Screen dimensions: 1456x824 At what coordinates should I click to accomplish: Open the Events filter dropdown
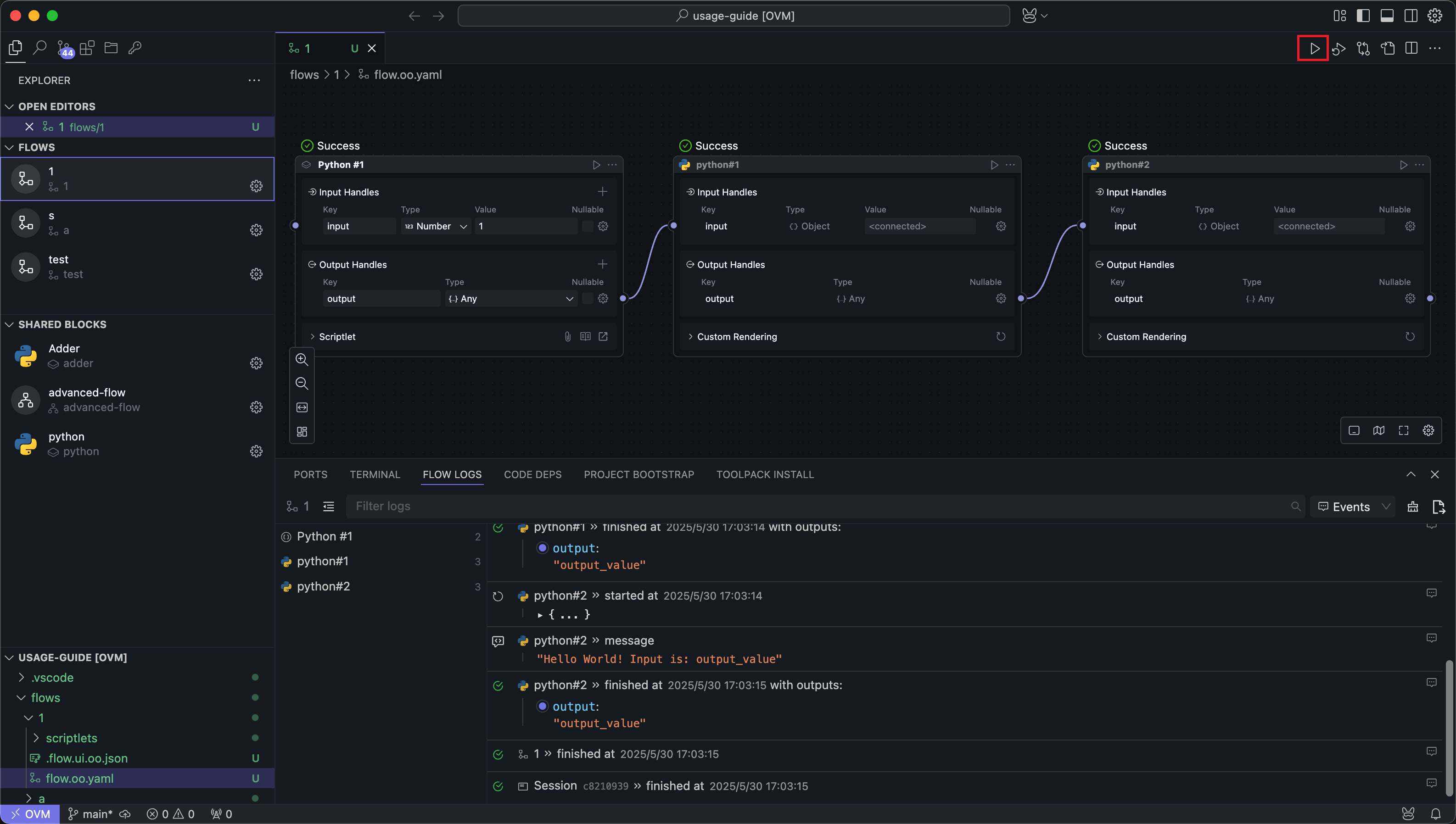click(x=1353, y=507)
